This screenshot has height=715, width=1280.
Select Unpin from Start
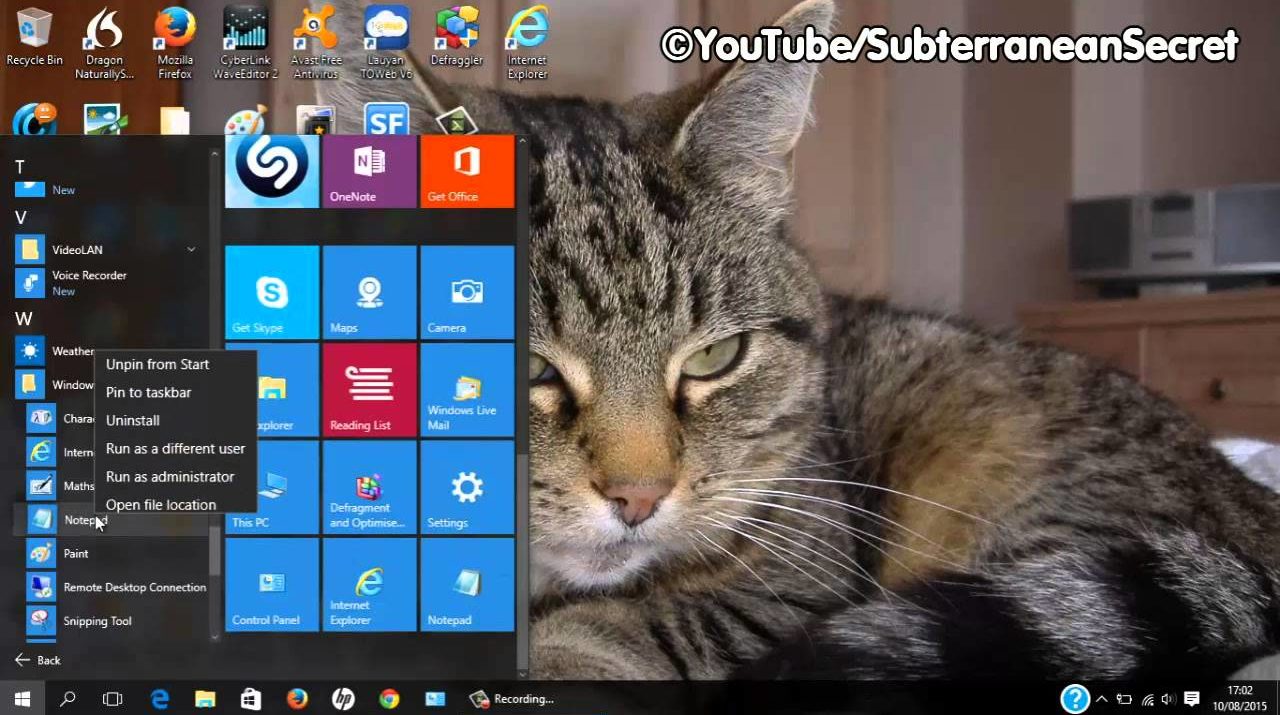pos(157,365)
